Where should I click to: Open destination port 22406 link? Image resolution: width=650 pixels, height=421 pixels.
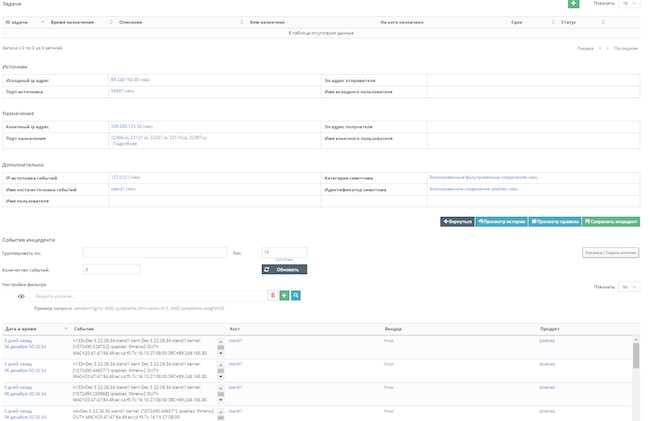coord(117,137)
